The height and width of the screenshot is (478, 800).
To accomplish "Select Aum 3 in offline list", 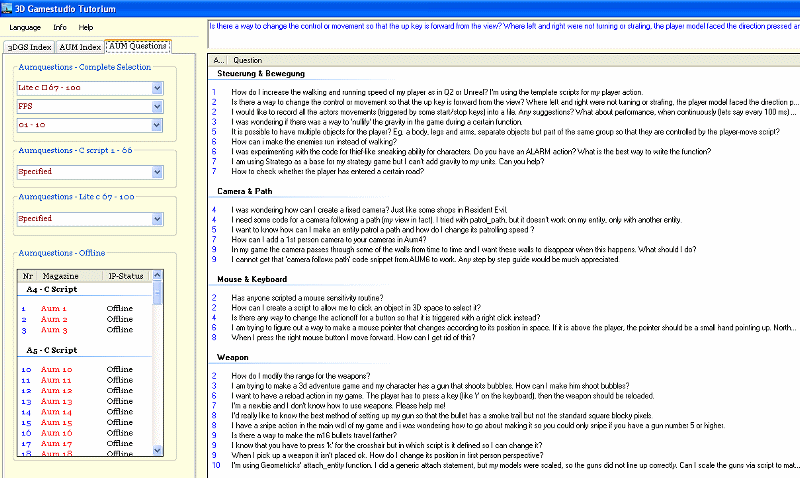I will click(x=54, y=330).
